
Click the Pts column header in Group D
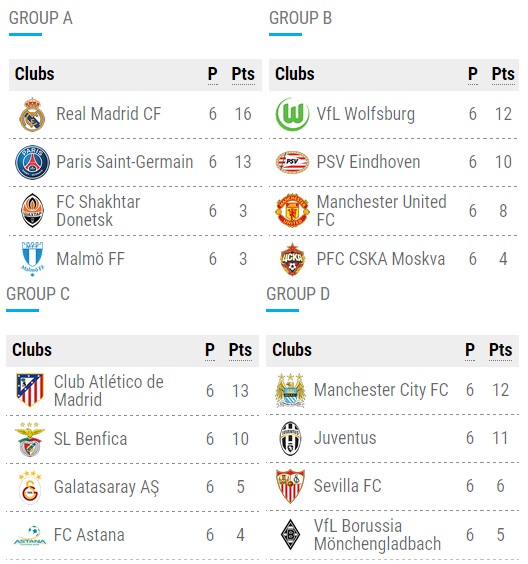[500, 350]
